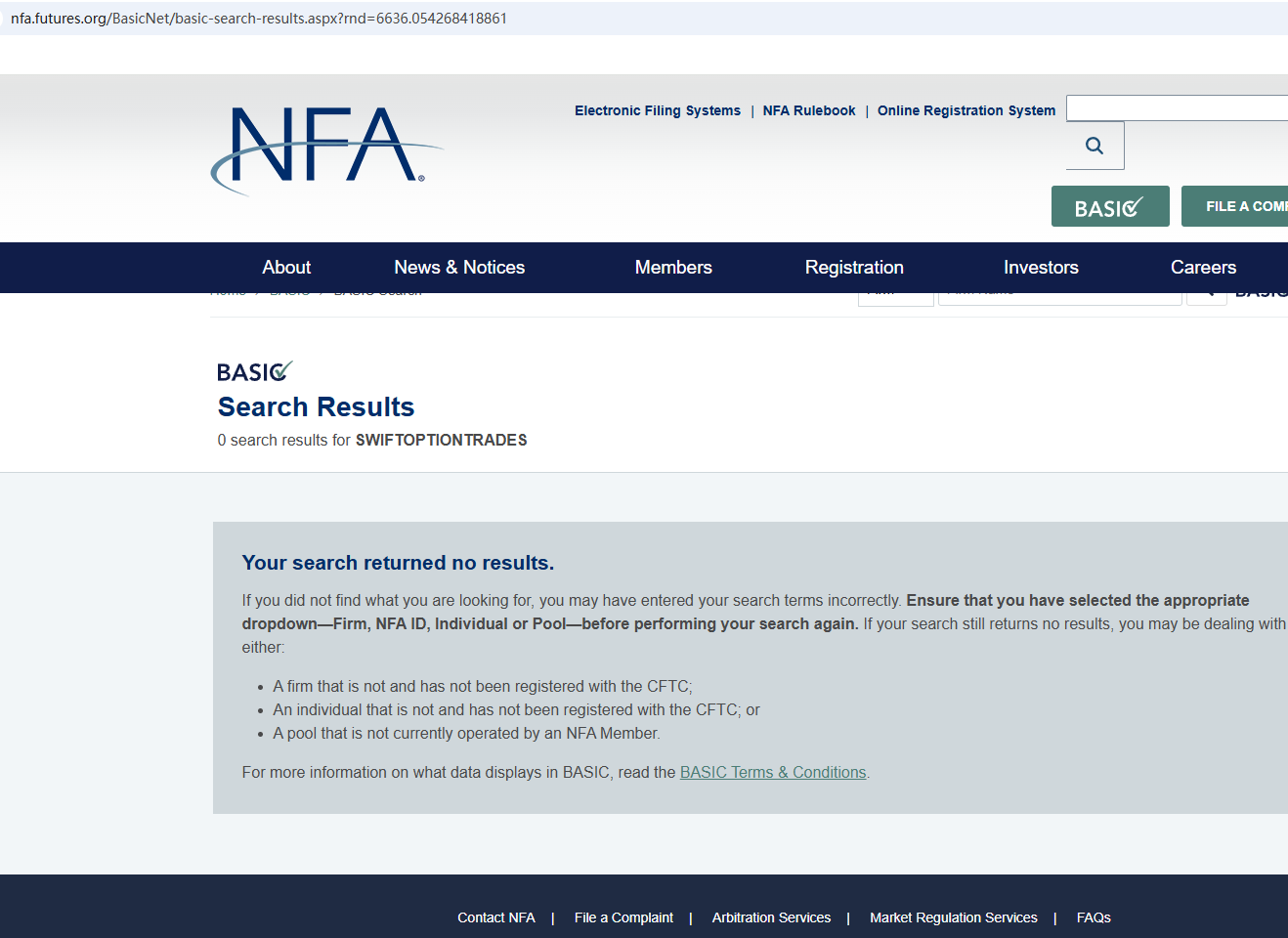Click the browser address bar URL
Screen dimensions: 1288x938
(259, 19)
